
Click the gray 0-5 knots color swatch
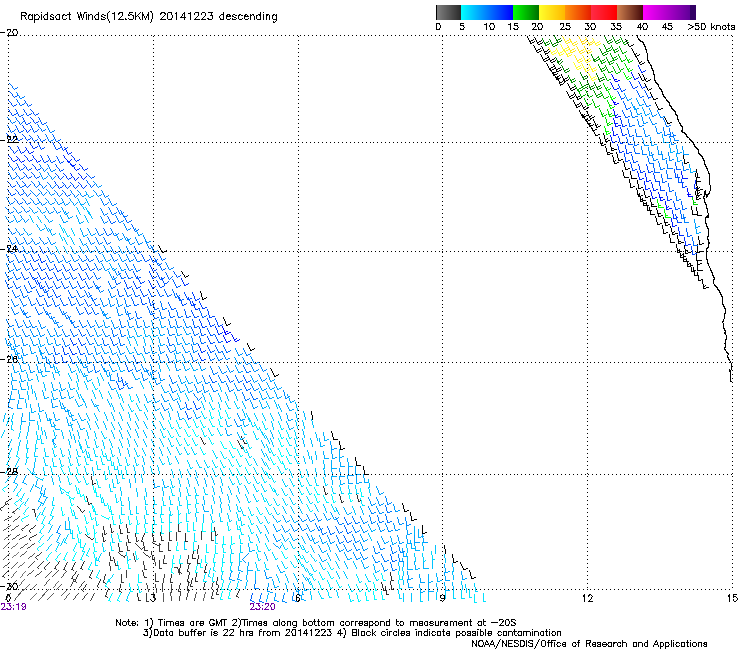448,12
